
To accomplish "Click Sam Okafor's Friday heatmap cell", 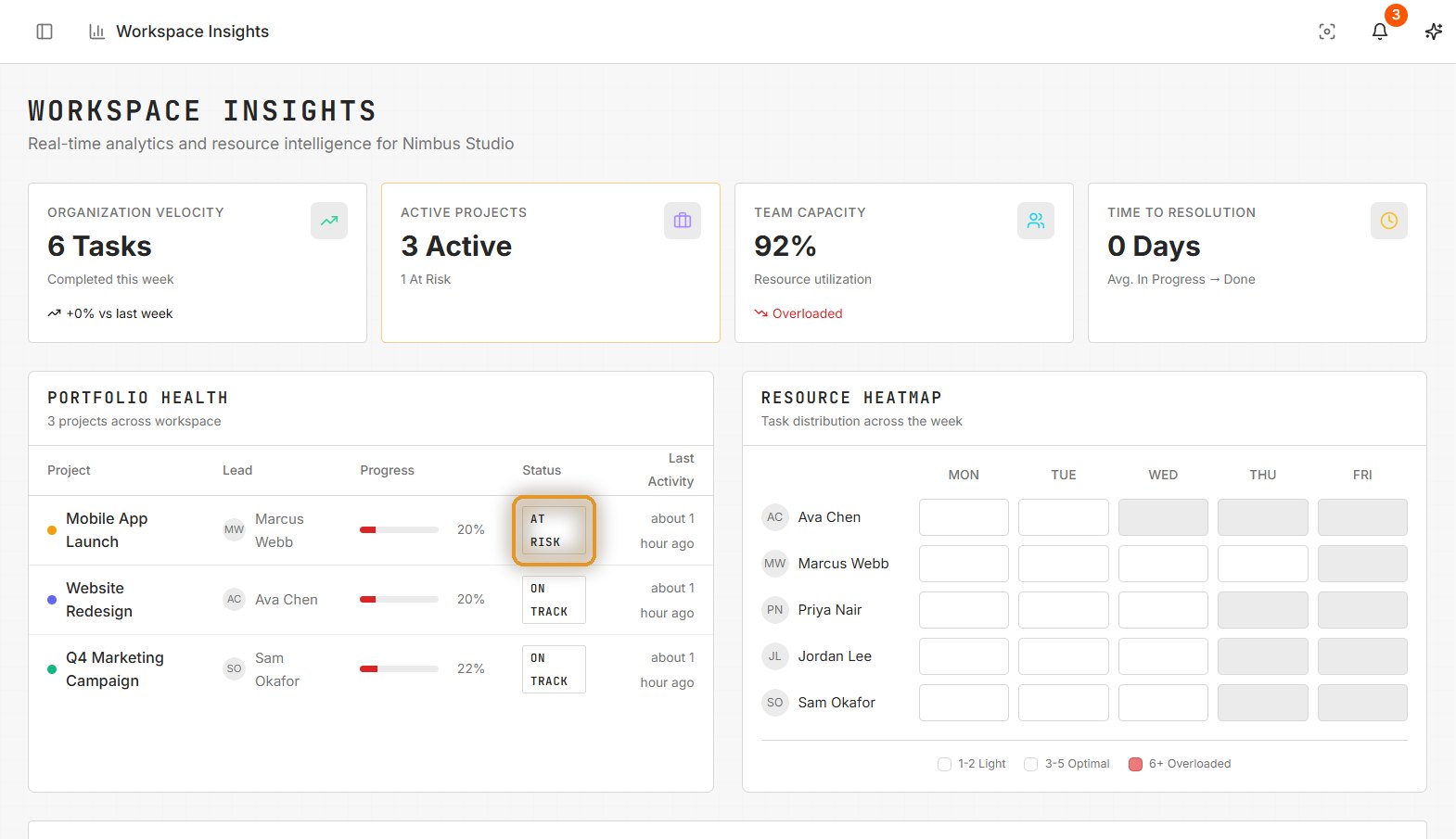I will pos(1362,703).
